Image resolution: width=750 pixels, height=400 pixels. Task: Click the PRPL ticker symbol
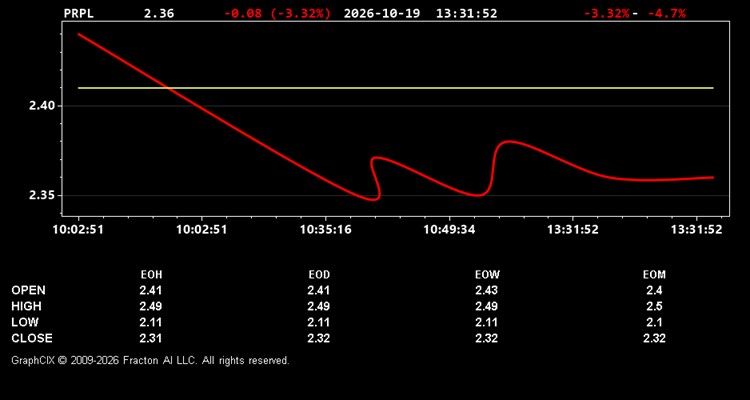(x=78, y=13)
